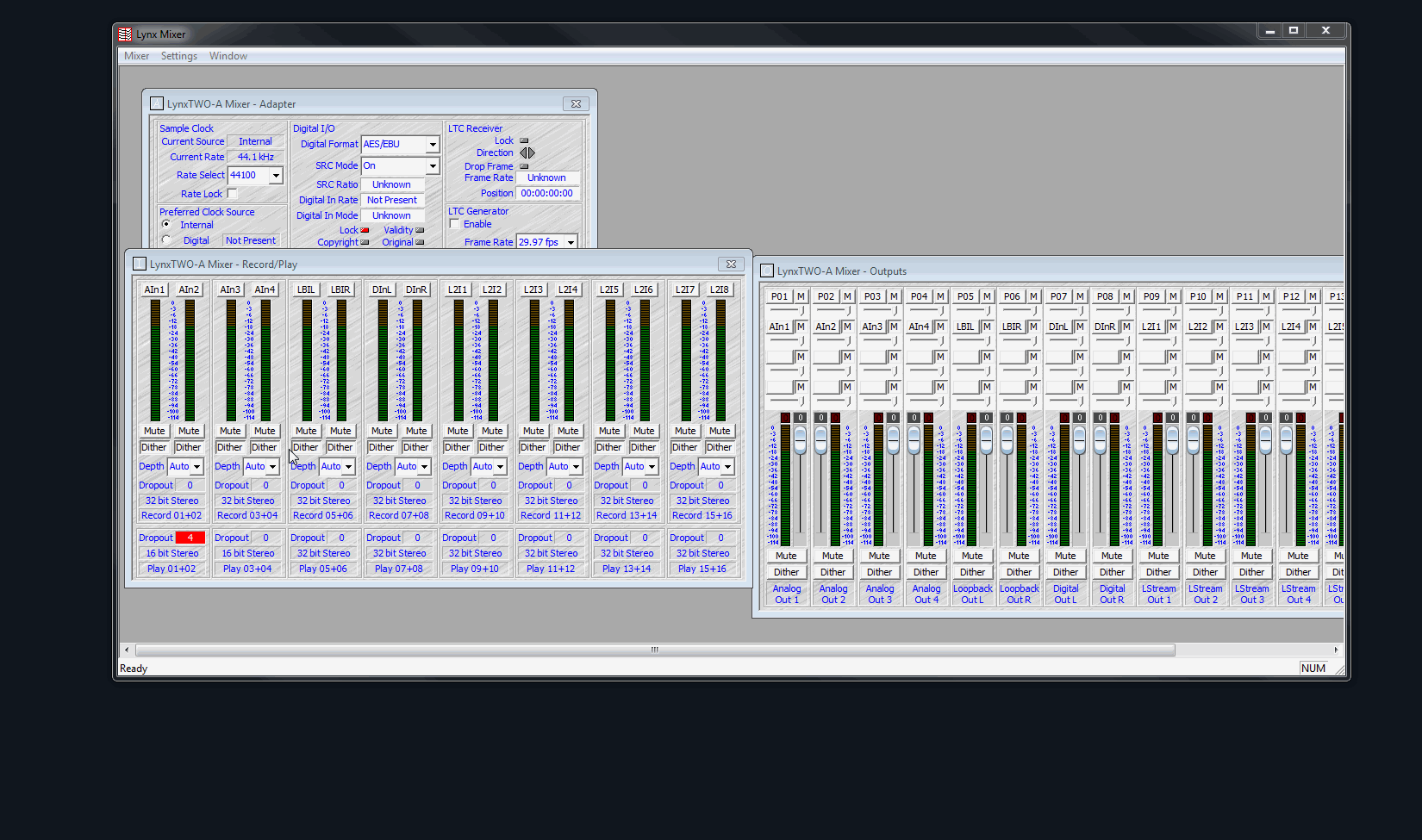Close the Record/Play sub-window
The height and width of the screenshot is (840, 1422).
[x=731, y=264]
